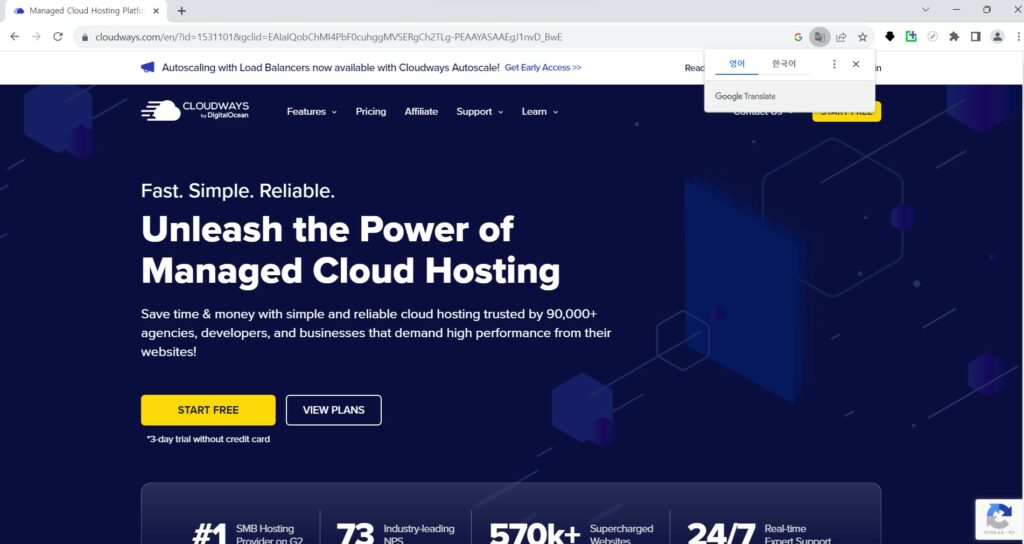
Task: Select the 한국어 tab in translate popup
Action: [x=784, y=64]
